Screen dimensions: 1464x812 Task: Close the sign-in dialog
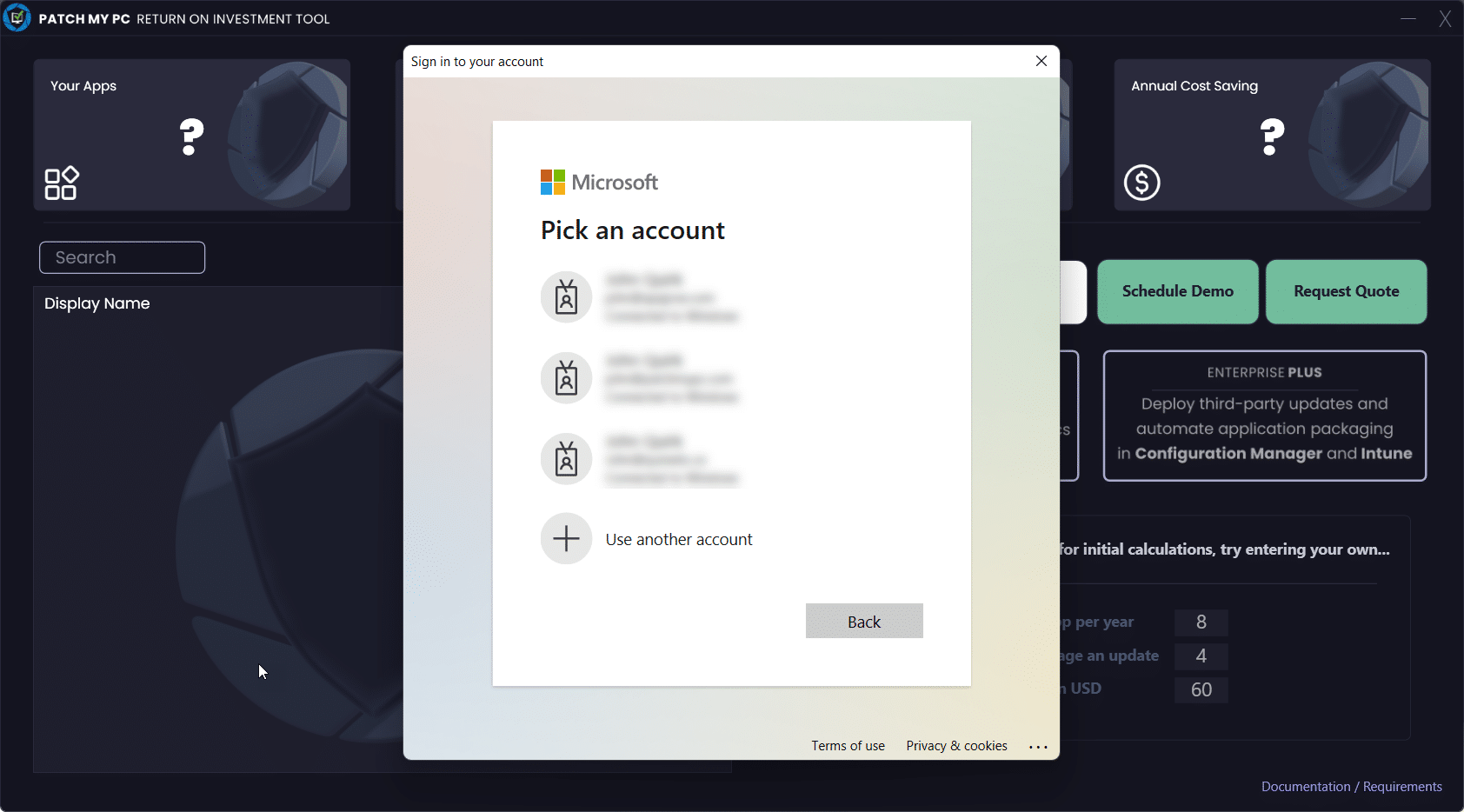[x=1041, y=61]
